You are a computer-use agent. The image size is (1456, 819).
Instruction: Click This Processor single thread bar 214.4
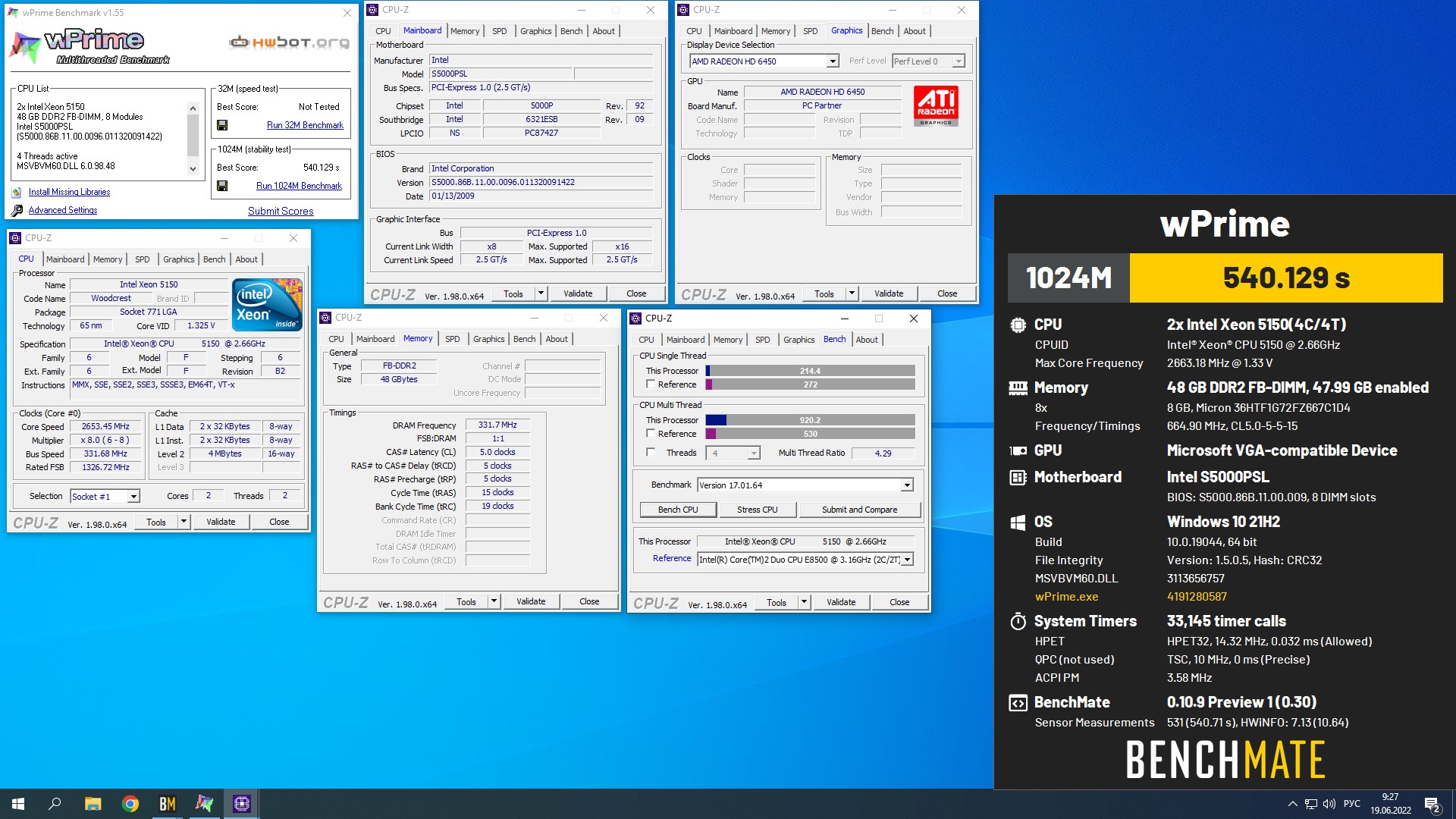click(810, 371)
